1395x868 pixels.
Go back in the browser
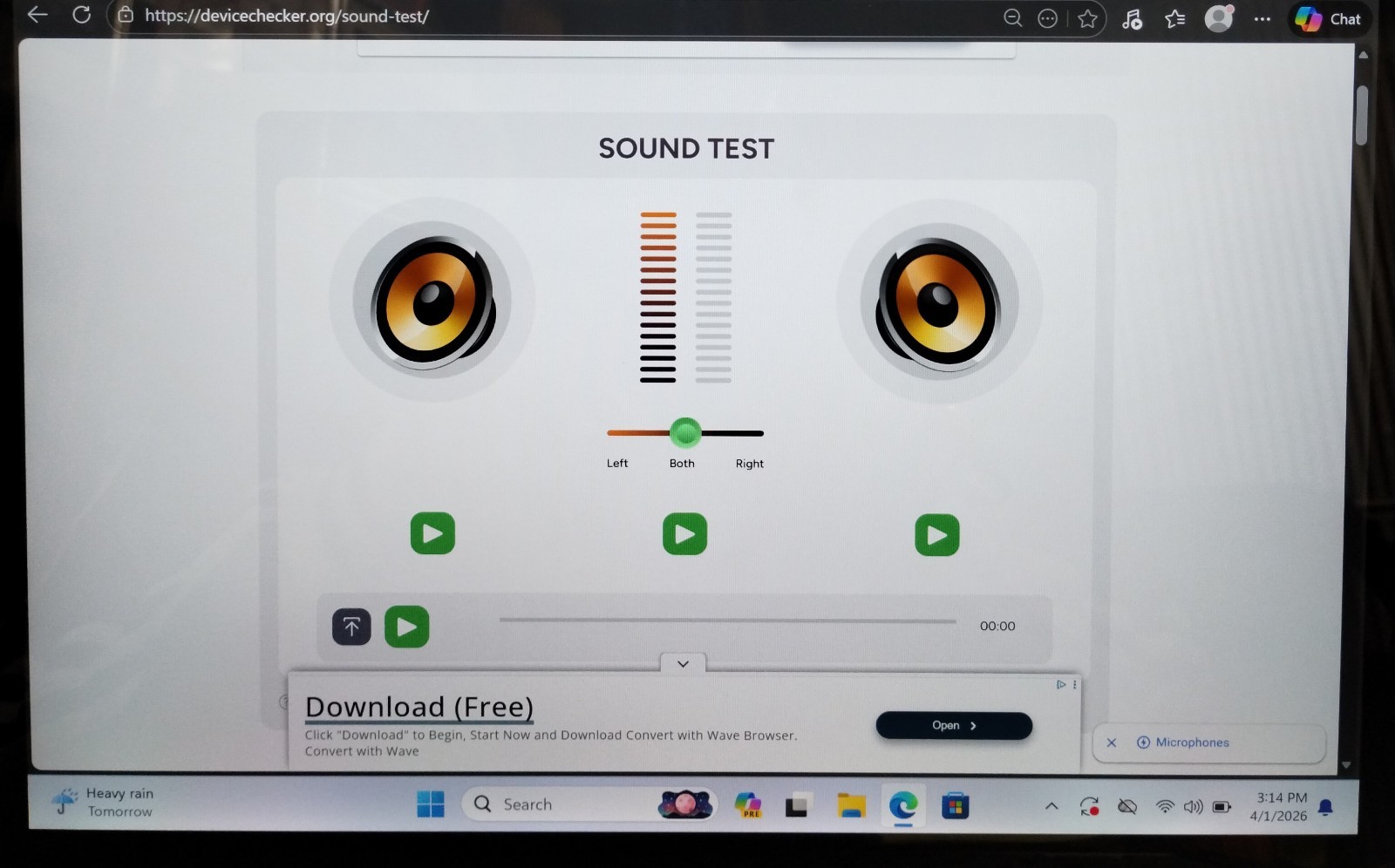click(37, 15)
